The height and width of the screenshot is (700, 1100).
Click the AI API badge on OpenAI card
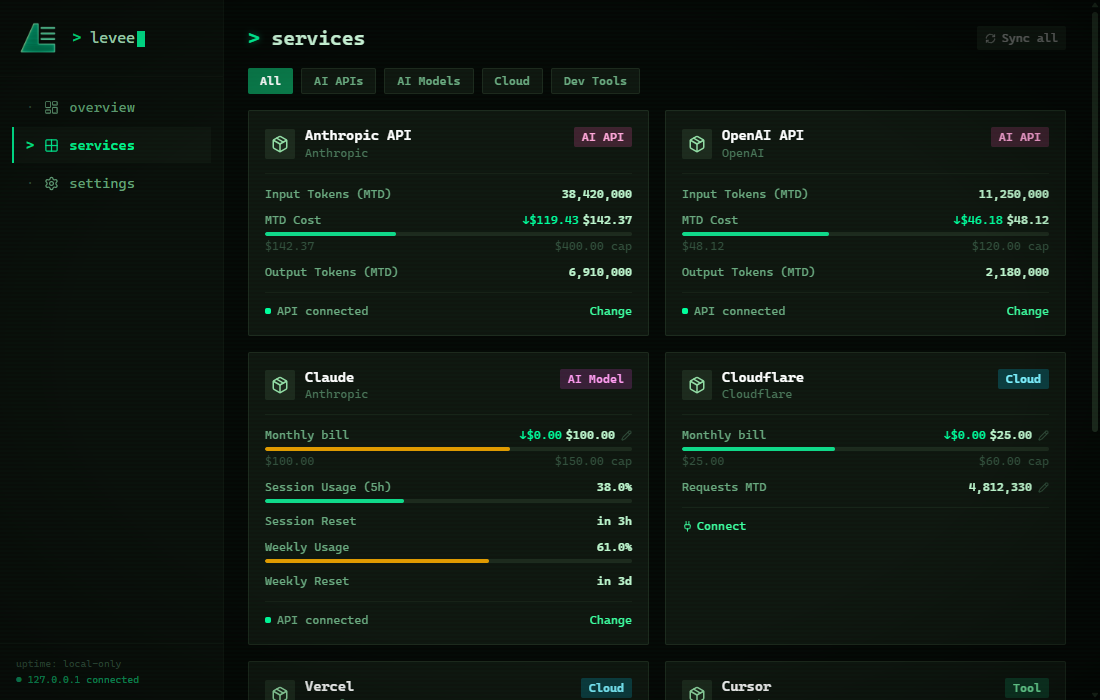pos(1019,137)
